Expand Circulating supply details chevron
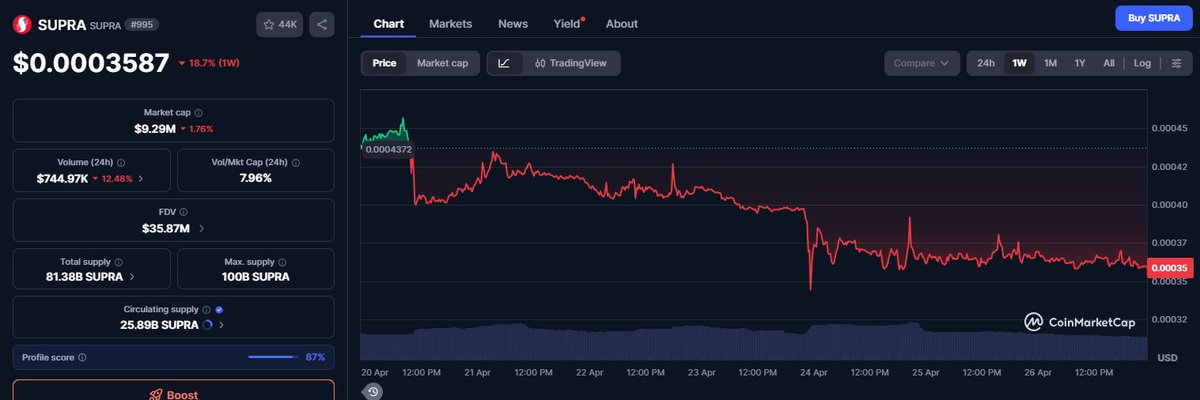Image resolution: width=1200 pixels, height=400 pixels. 222,324
